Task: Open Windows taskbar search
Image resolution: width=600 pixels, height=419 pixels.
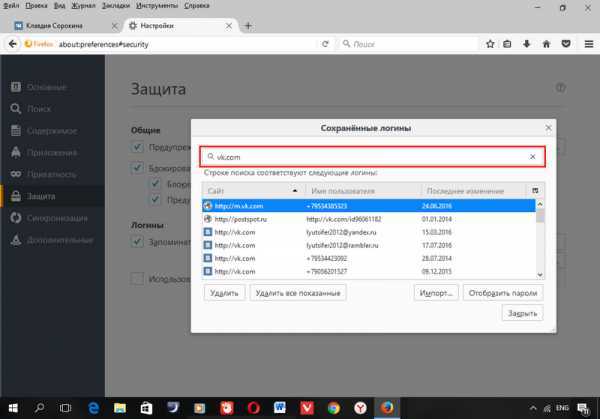Action: click(39, 408)
